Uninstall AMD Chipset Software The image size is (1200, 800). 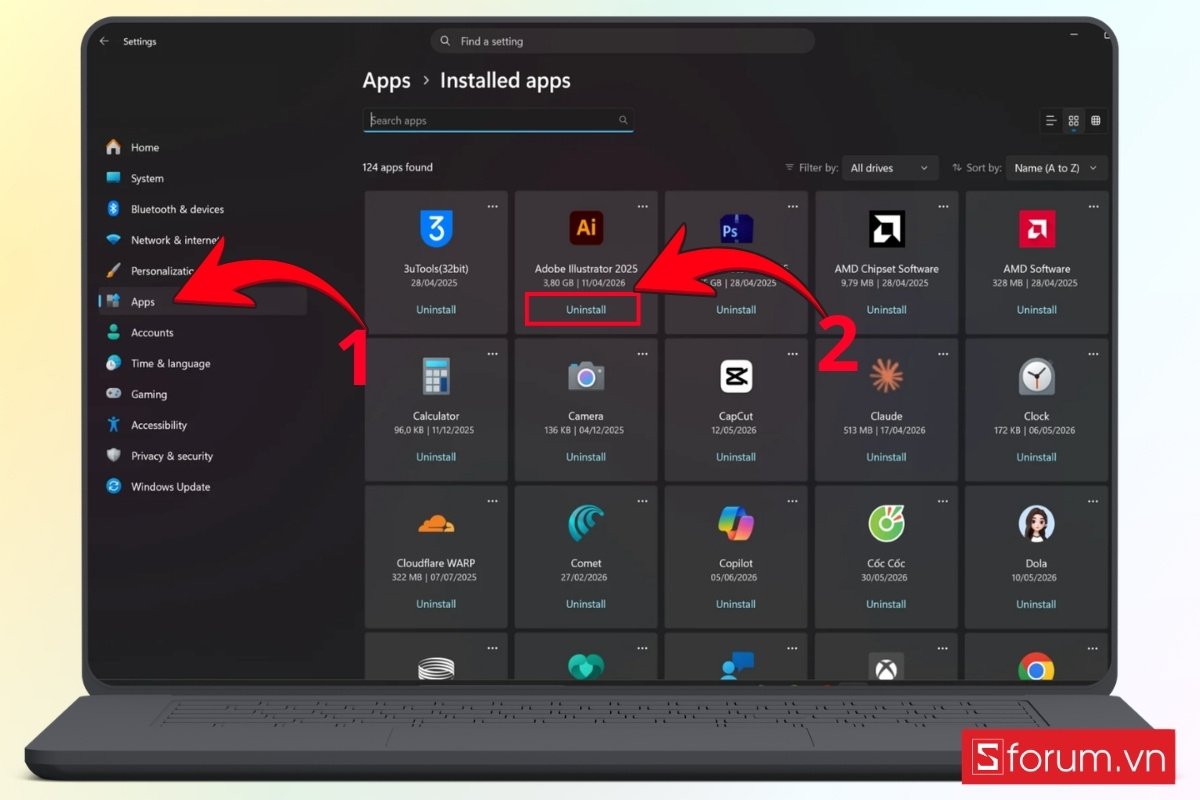point(886,310)
